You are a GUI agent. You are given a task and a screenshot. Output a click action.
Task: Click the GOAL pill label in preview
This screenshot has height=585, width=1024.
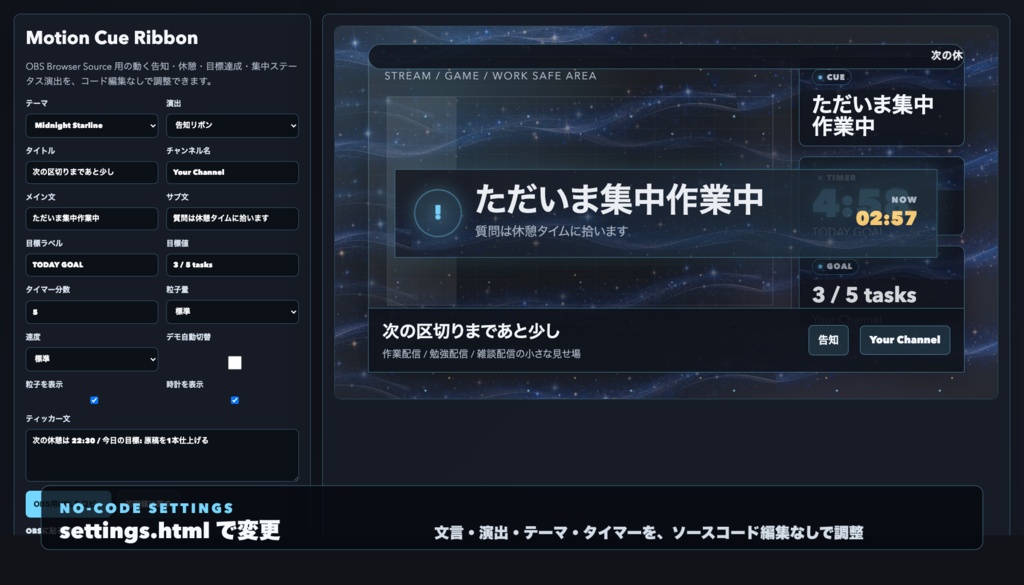pyautogui.click(x=835, y=266)
